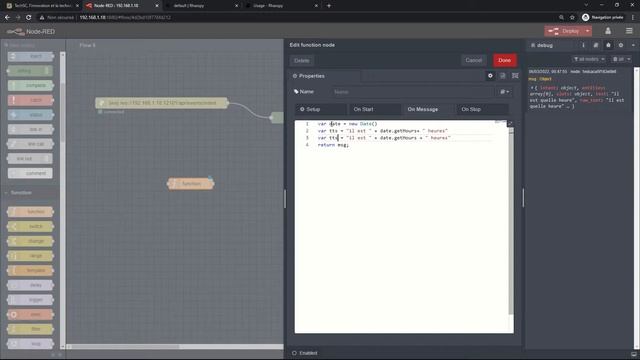Pick the change node in palette
Screen dimensions: 640x360
(30, 241)
